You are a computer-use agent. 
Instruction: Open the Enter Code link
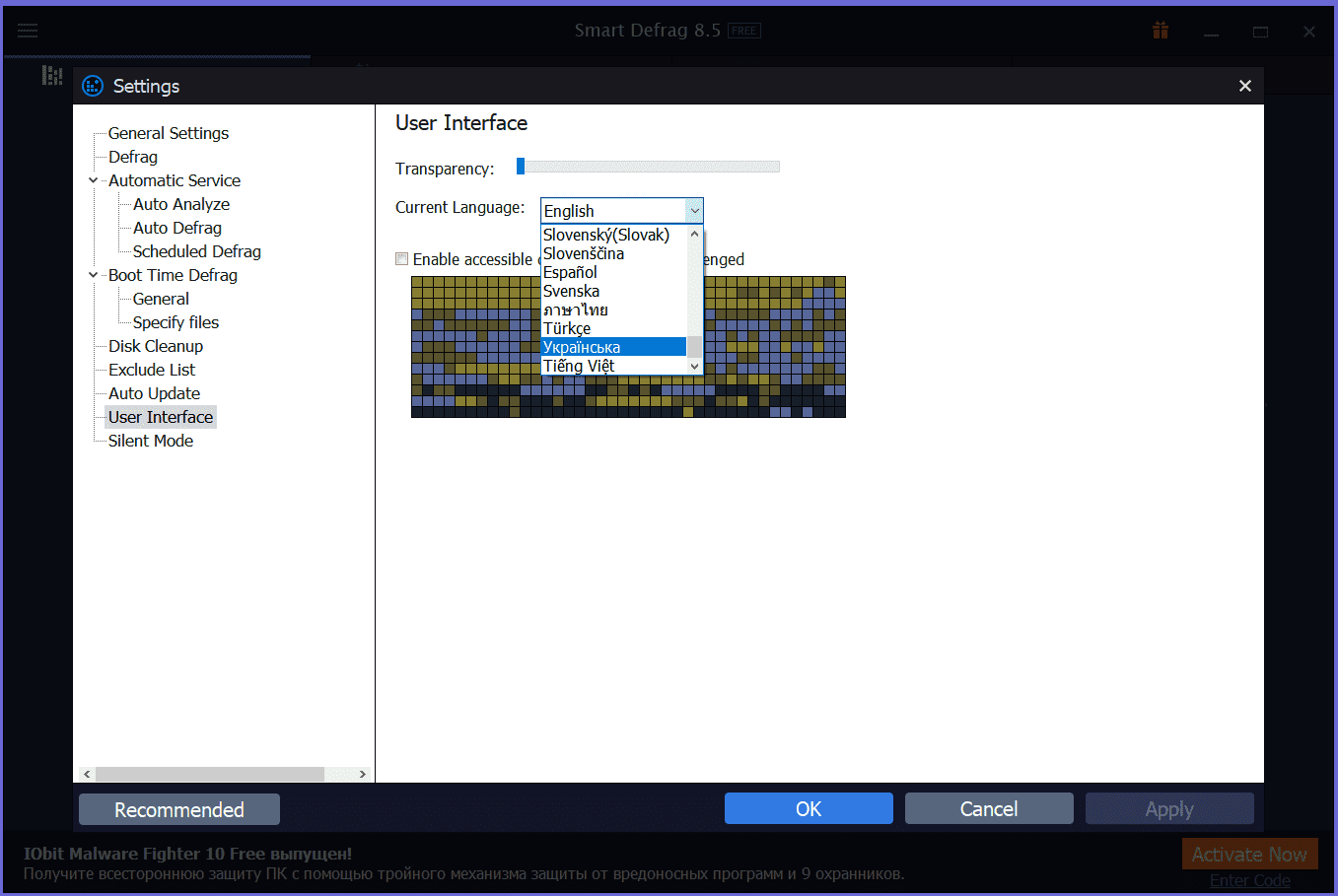point(1249,880)
